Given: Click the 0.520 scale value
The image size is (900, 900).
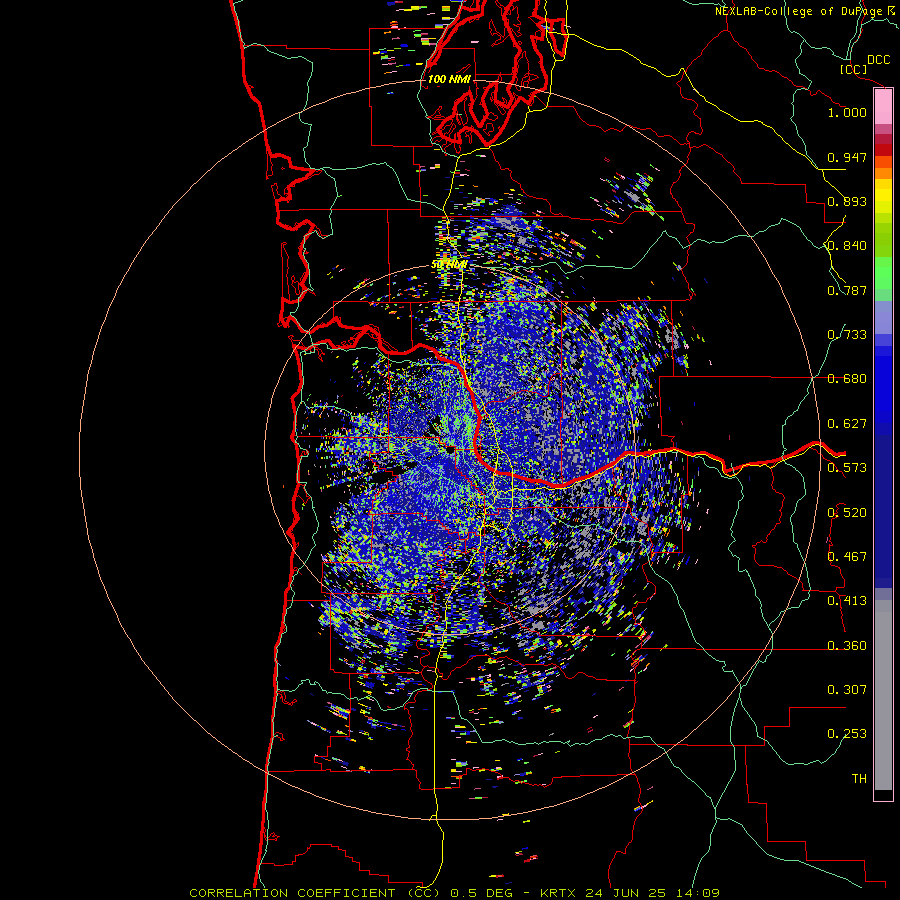Looking at the screenshot, I should (x=847, y=512).
